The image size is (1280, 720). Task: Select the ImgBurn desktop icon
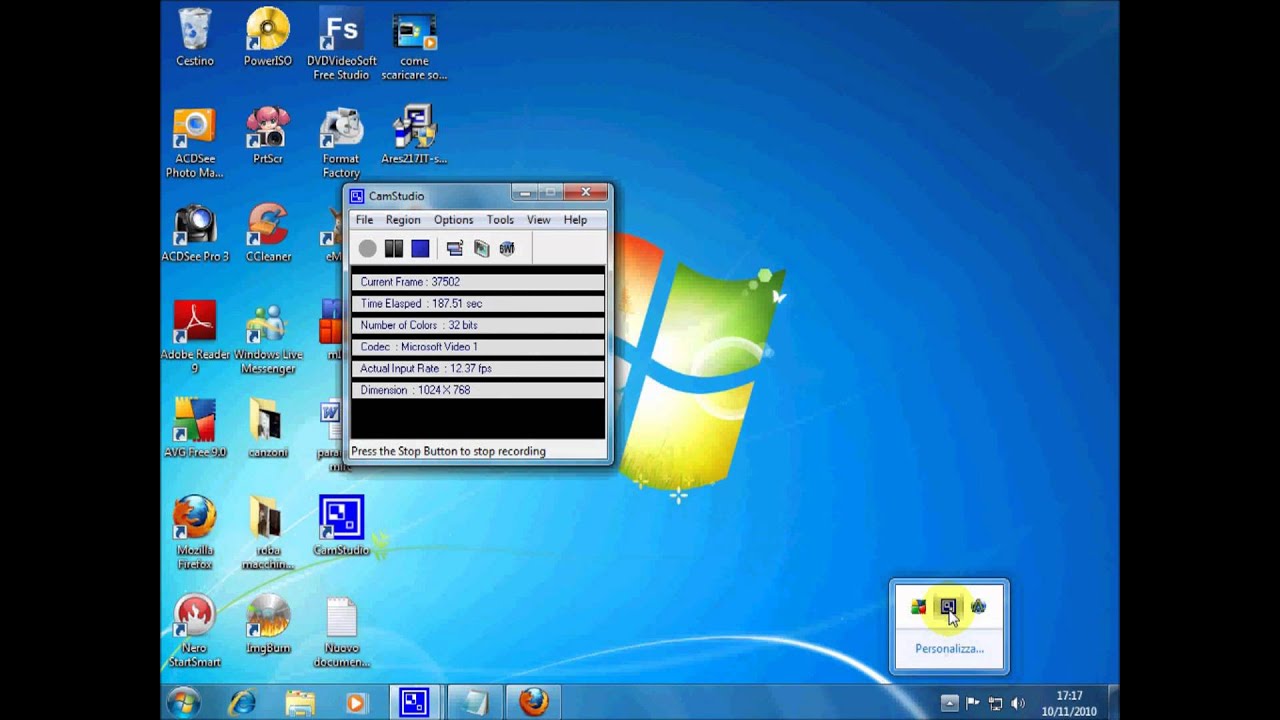268,625
